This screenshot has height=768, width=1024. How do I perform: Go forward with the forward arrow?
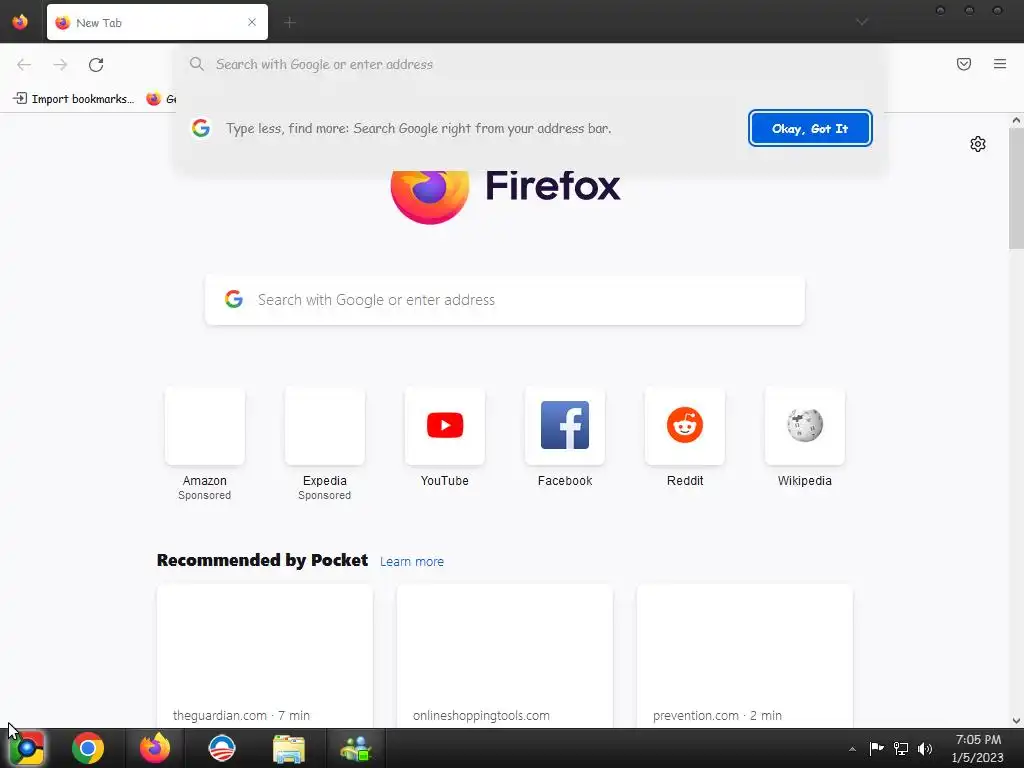[x=60, y=65]
